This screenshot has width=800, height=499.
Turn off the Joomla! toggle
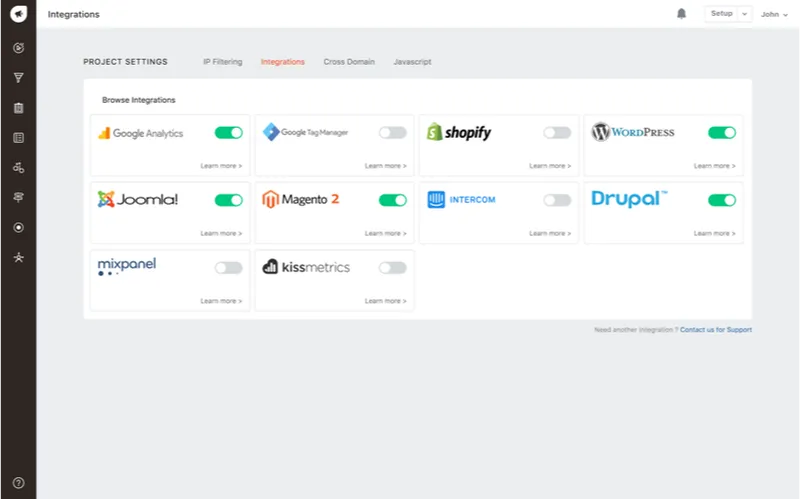click(229, 200)
